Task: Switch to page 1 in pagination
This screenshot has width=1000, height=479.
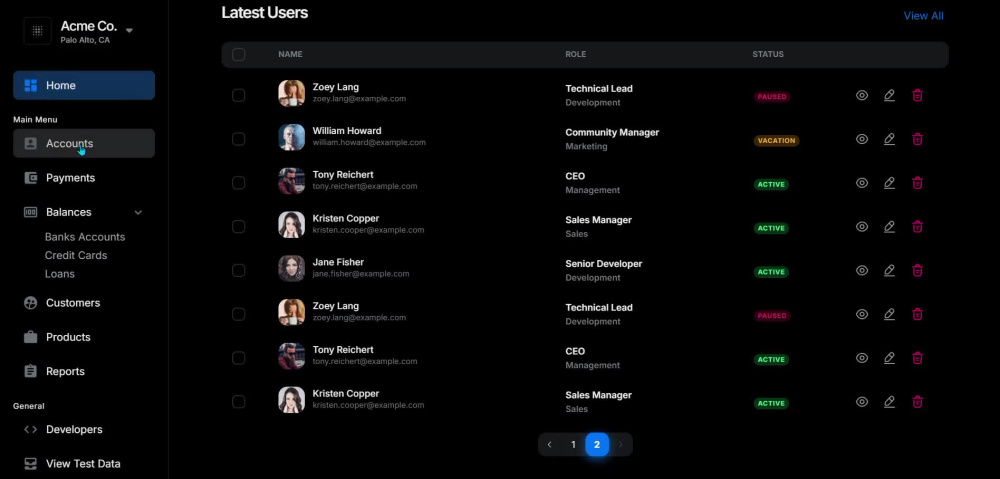Action: coord(573,445)
